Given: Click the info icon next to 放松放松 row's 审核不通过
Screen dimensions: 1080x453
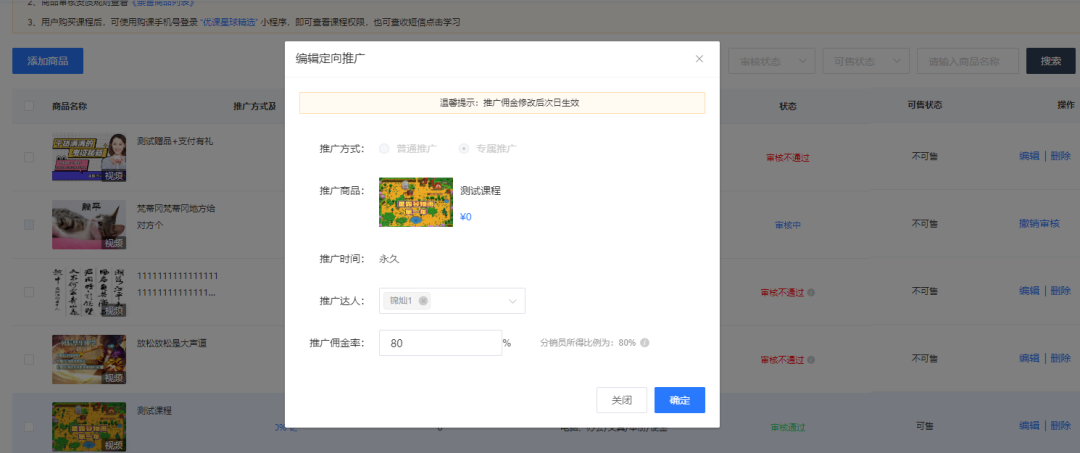Looking at the screenshot, I should (811, 359).
